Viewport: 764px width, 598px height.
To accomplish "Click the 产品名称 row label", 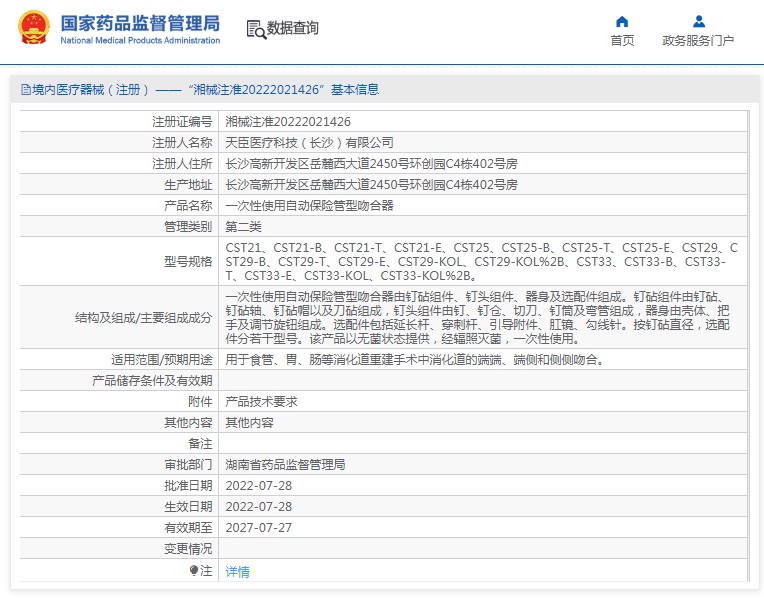I will 188,205.
